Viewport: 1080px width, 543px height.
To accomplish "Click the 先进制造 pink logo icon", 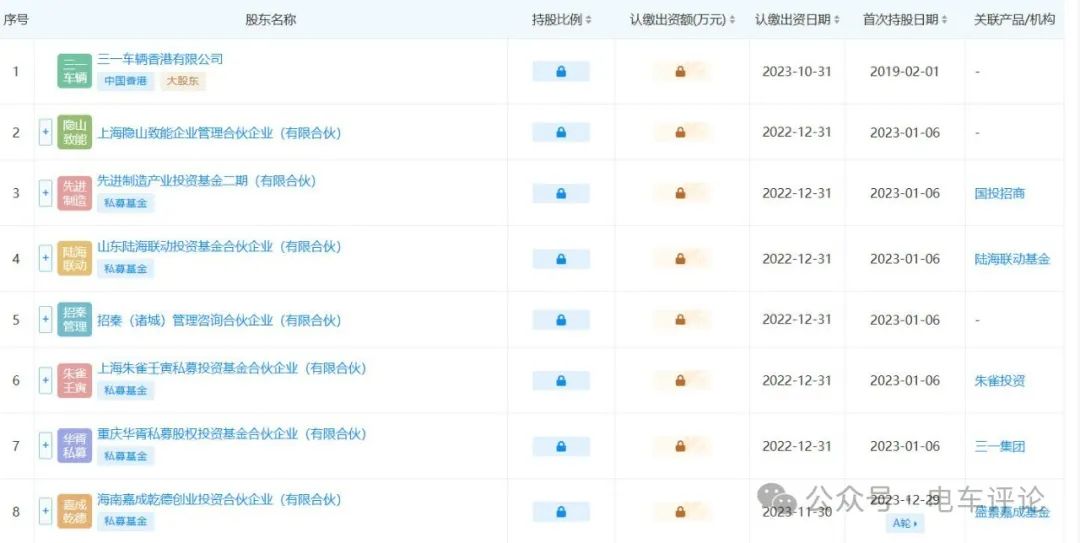I will point(74,193).
